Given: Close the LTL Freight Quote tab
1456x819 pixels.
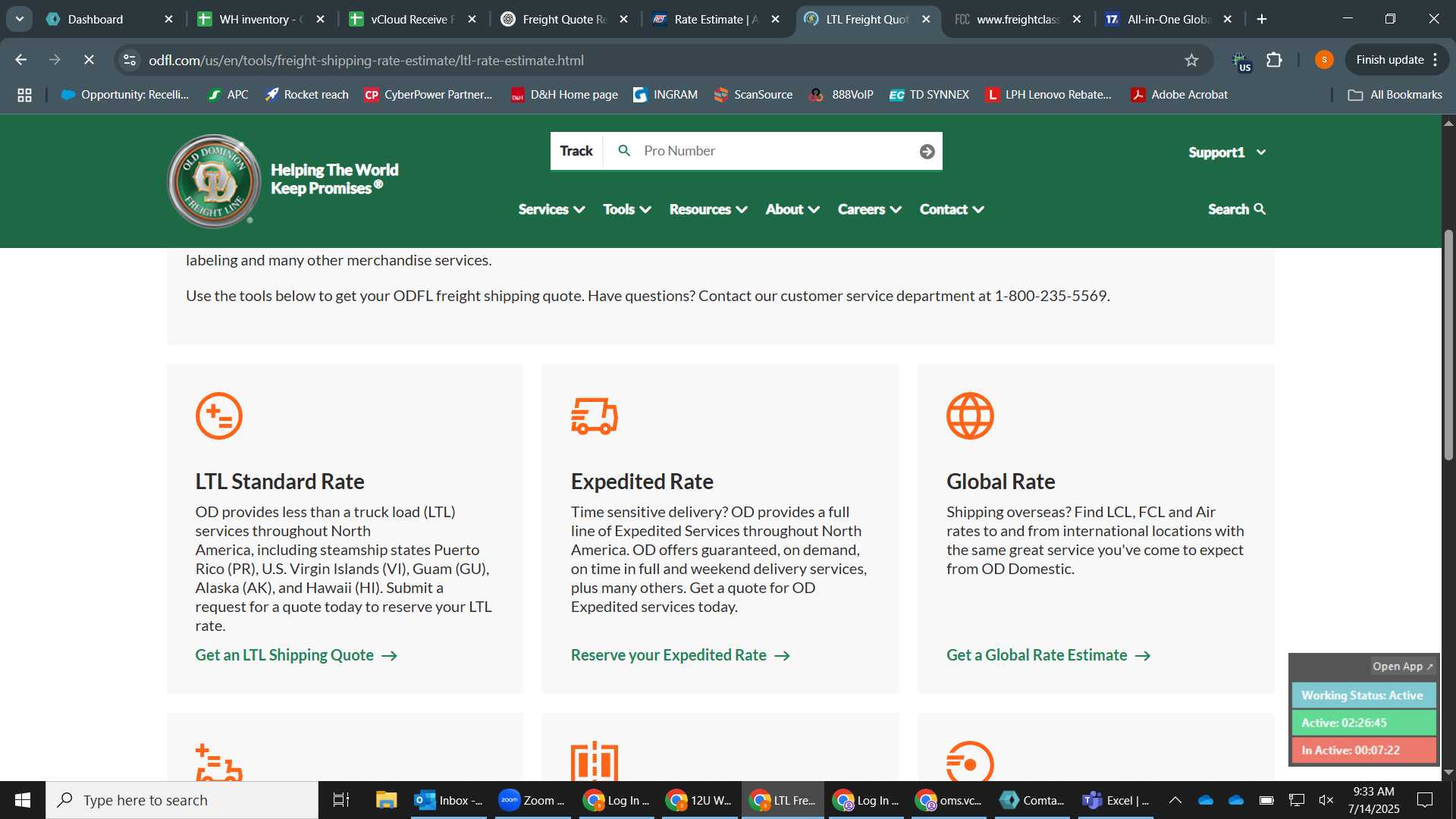Looking at the screenshot, I should [926, 19].
